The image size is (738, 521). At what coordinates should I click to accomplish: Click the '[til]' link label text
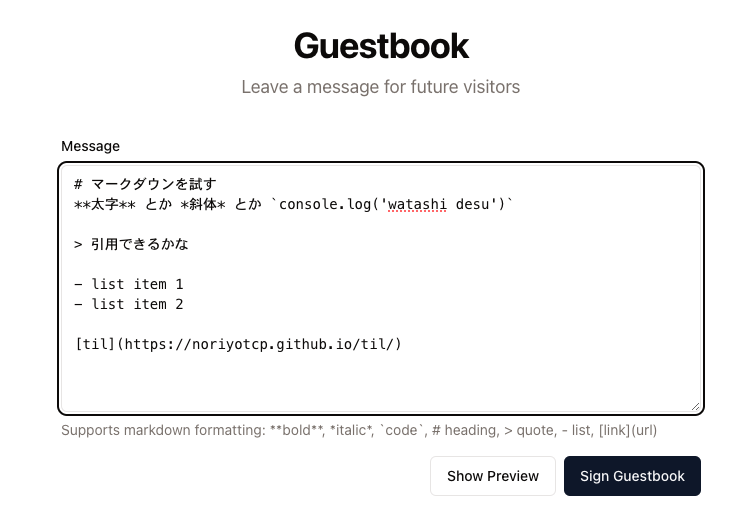coord(95,345)
